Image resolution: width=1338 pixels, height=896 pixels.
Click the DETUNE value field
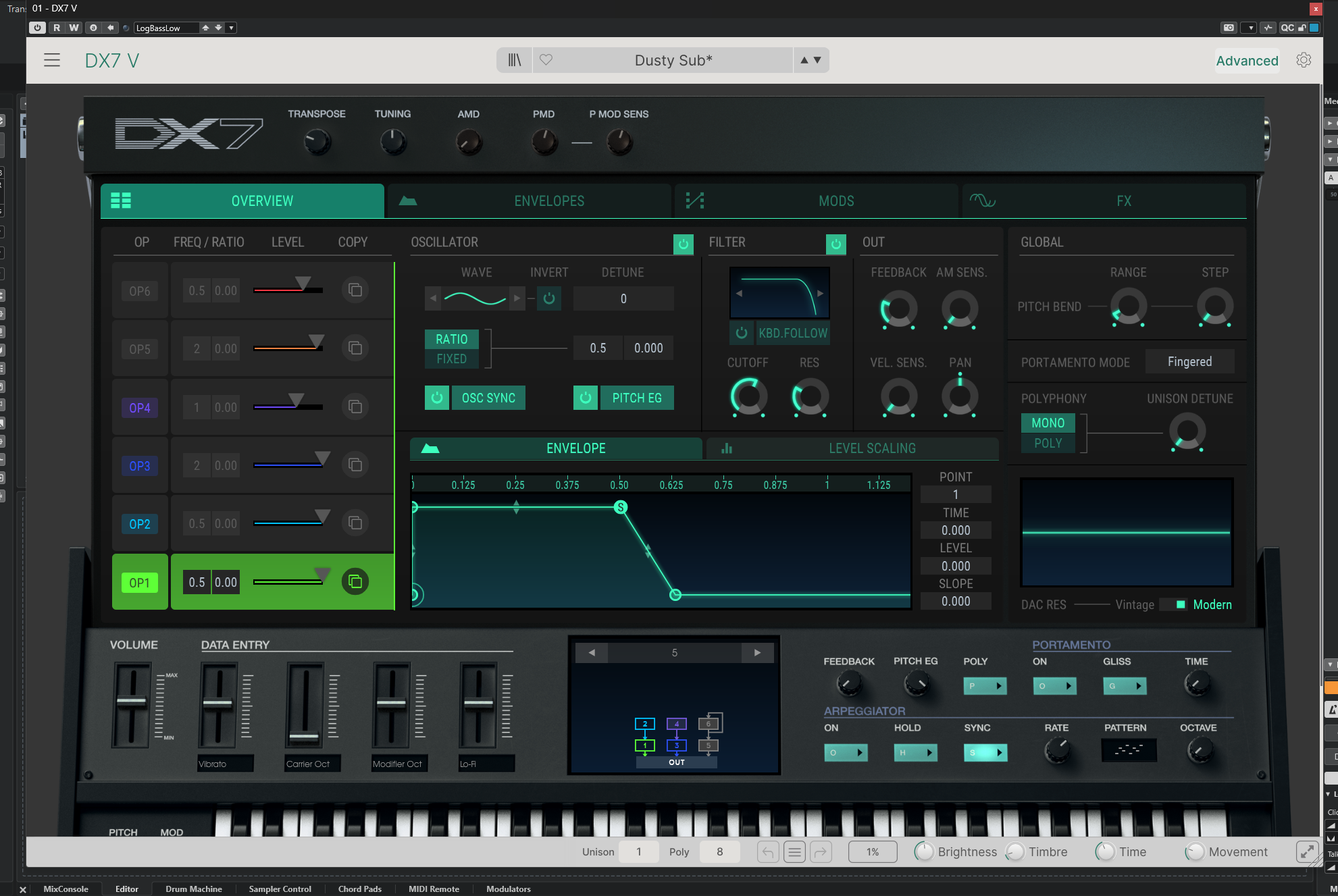pos(623,298)
